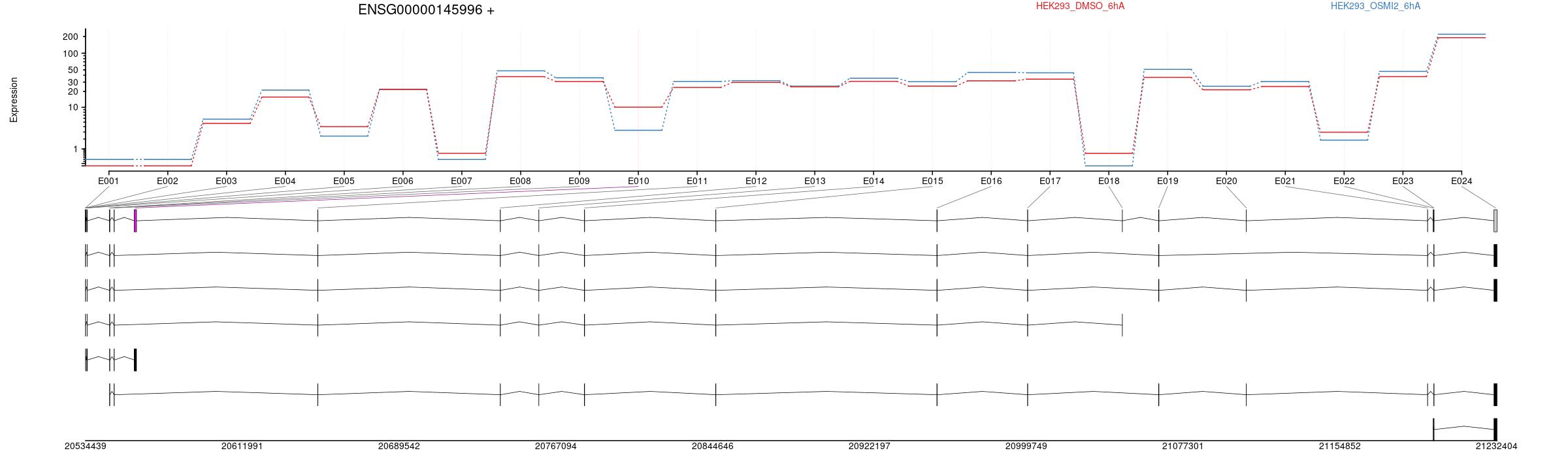The width and height of the screenshot is (1568, 457).
Task: Click y-axis tick value 50
Action: pyautogui.click(x=73, y=70)
